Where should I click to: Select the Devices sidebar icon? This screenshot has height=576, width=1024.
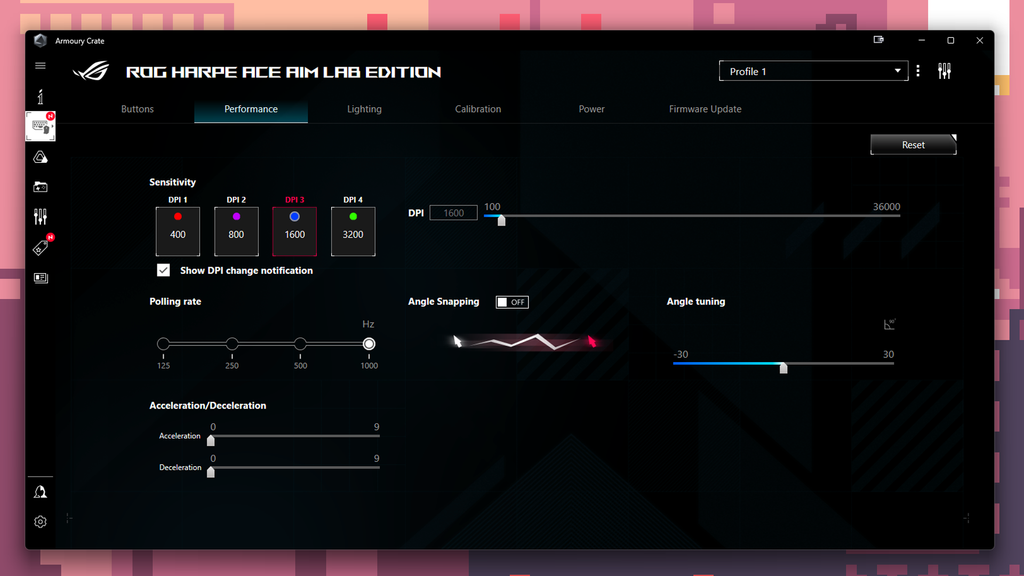(x=40, y=126)
